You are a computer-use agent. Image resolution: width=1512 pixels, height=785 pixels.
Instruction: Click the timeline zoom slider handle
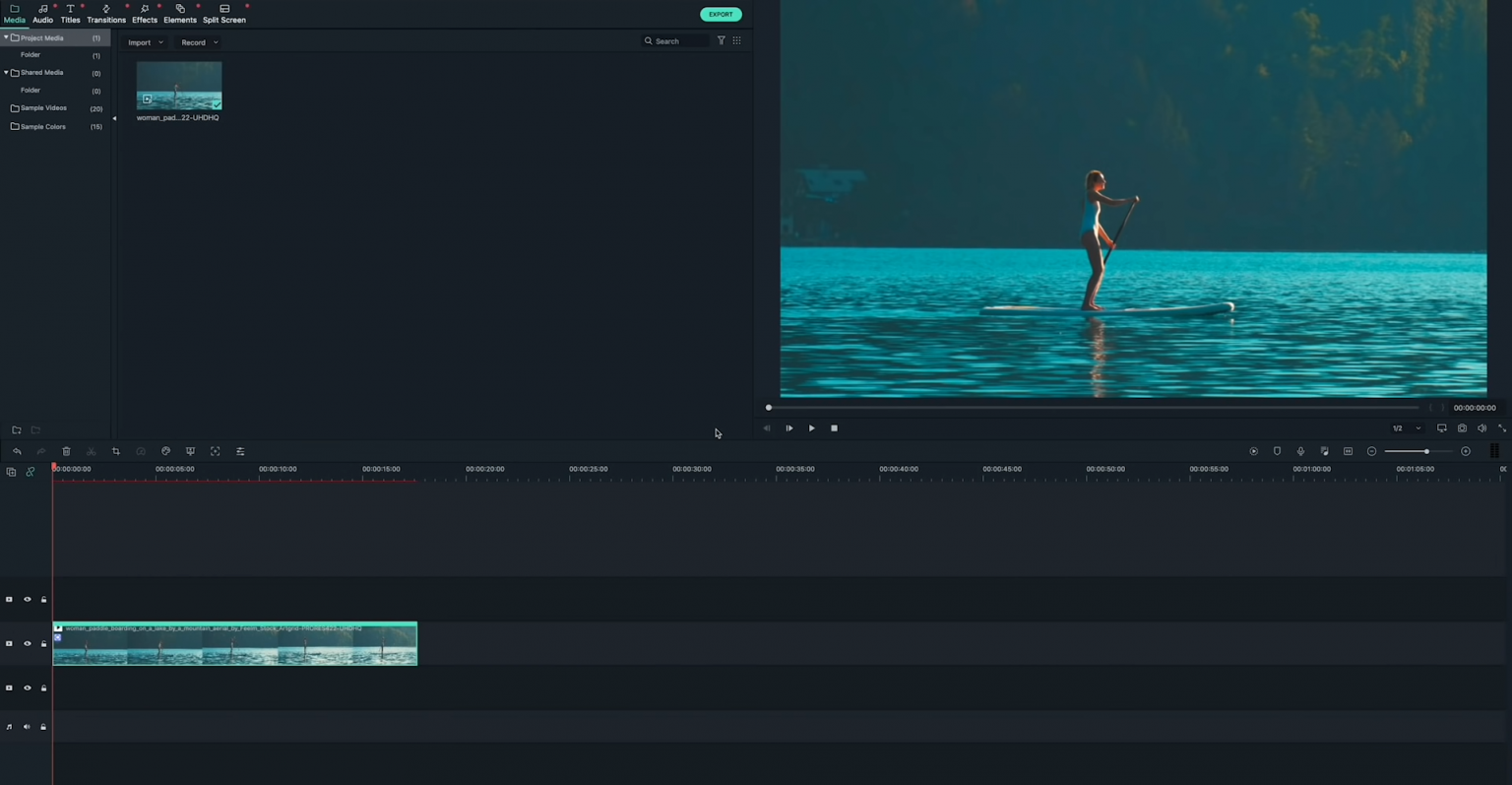click(x=1426, y=451)
